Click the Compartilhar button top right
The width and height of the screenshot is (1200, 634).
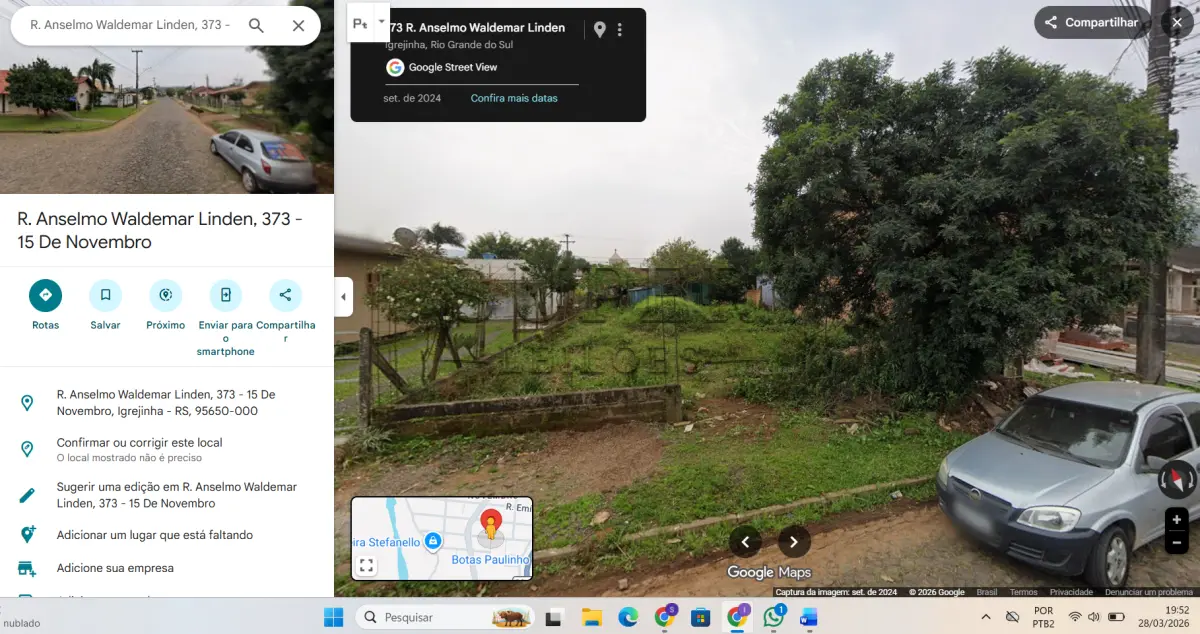click(1091, 22)
